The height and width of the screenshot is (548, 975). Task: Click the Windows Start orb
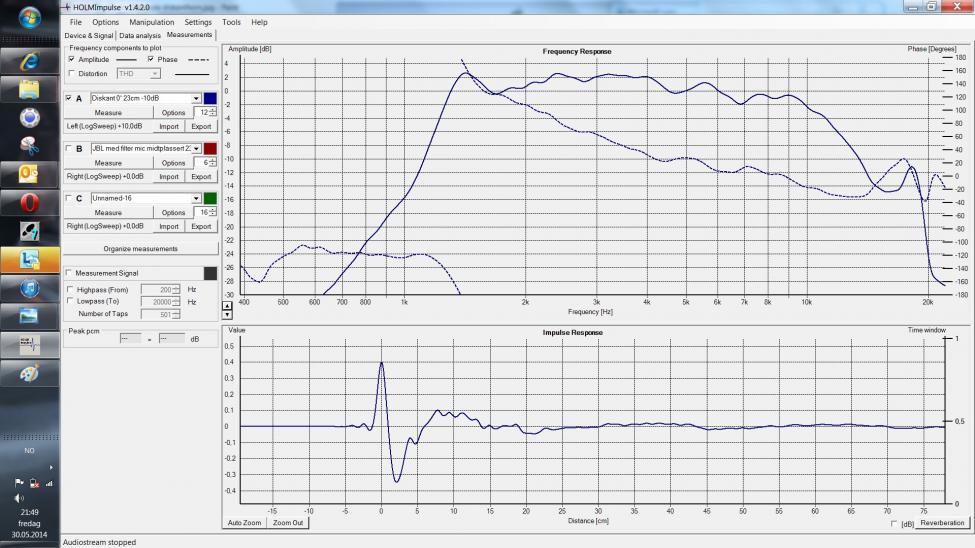pos(30,18)
